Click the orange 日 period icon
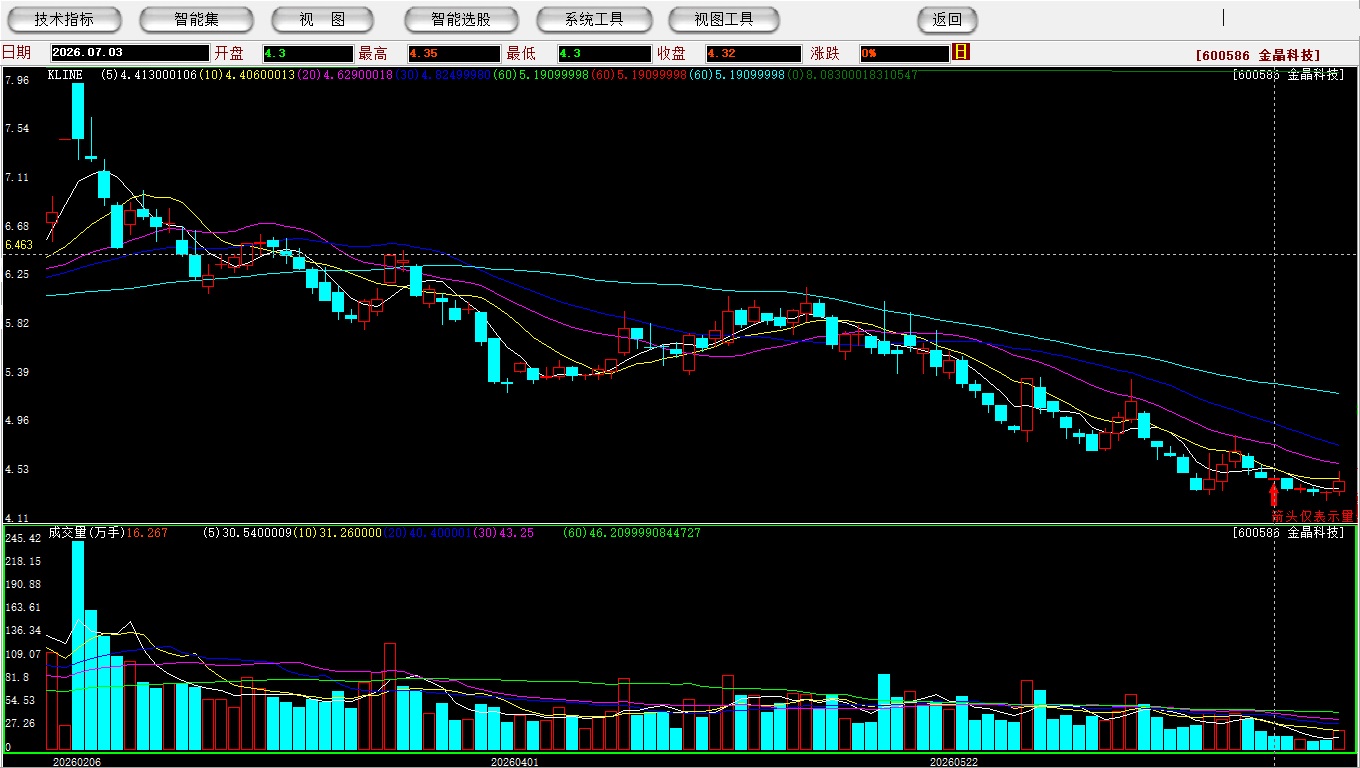1360x768 pixels. 961,52
